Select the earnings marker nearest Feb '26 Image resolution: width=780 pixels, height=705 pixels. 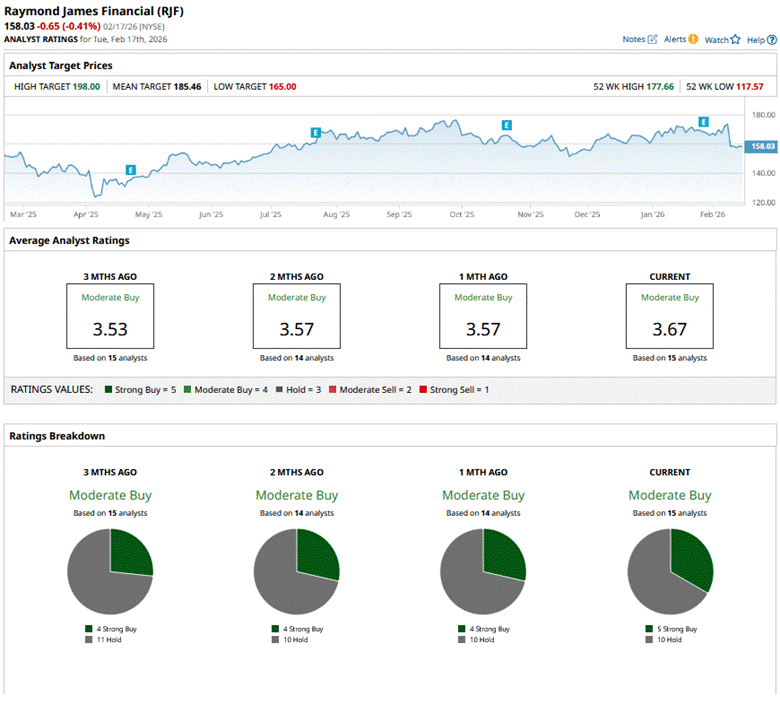coord(704,122)
